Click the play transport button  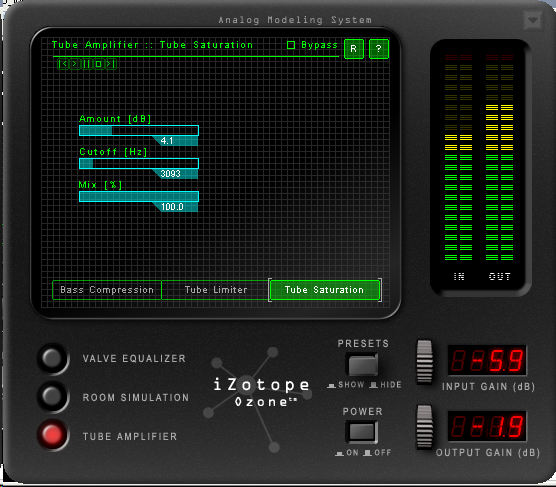[x=74, y=64]
